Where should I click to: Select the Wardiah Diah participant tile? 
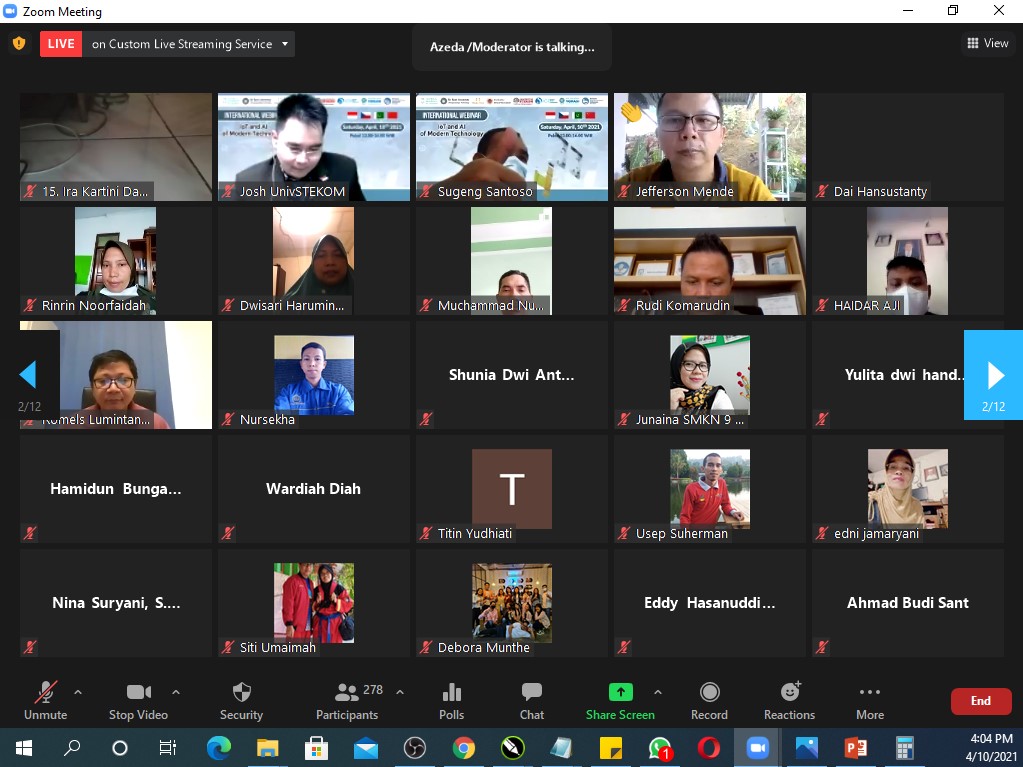[314, 489]
